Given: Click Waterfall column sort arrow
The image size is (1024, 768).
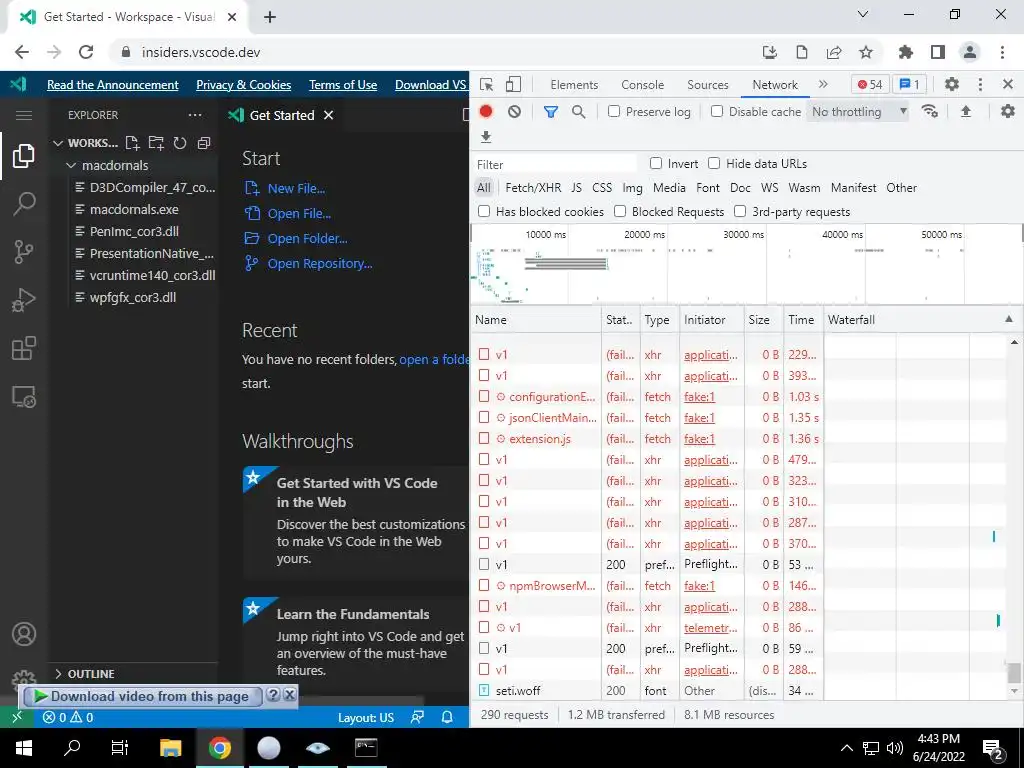Looking at the screenshot, I should pos(1008,319).
